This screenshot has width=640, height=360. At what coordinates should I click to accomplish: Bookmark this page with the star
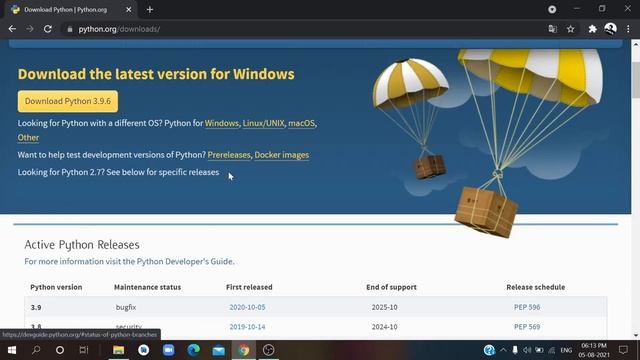pos(571,29)
